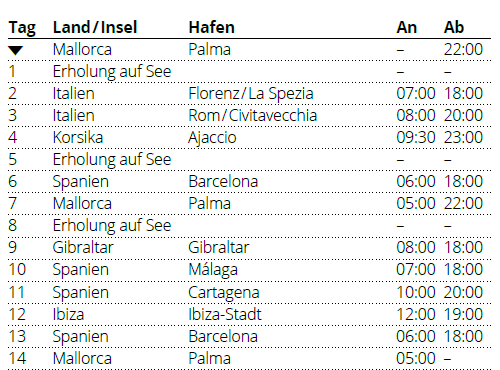500x370 pixels.
Task: Select the Tag column header
Action: point(22,28)
